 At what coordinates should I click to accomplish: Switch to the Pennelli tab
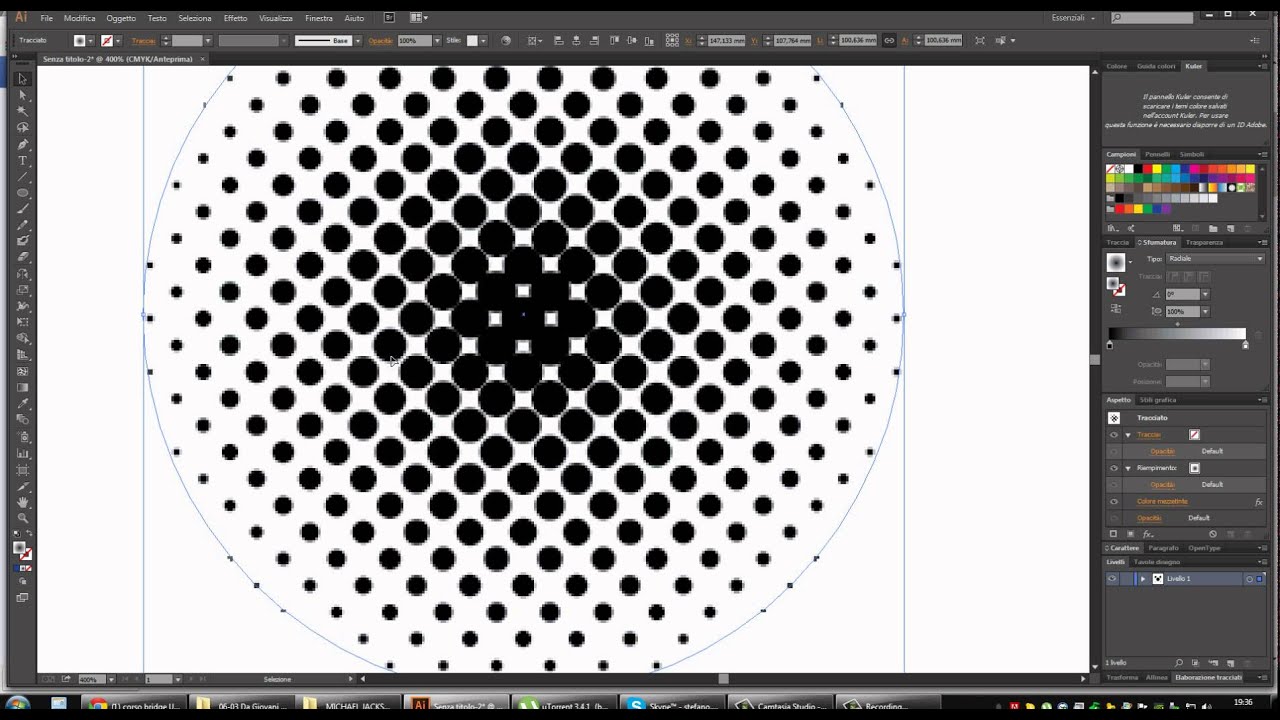tap(1157, 154)
